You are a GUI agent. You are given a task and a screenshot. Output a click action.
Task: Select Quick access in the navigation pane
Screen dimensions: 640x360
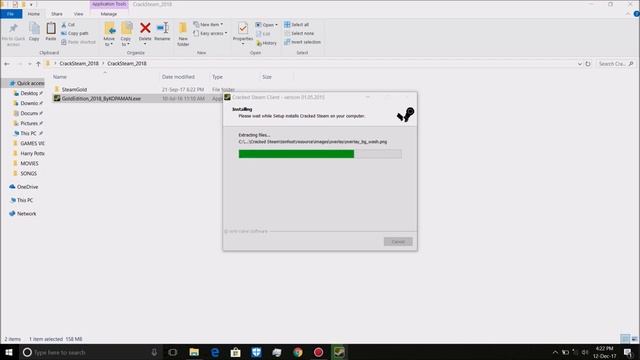pos(27,83)
